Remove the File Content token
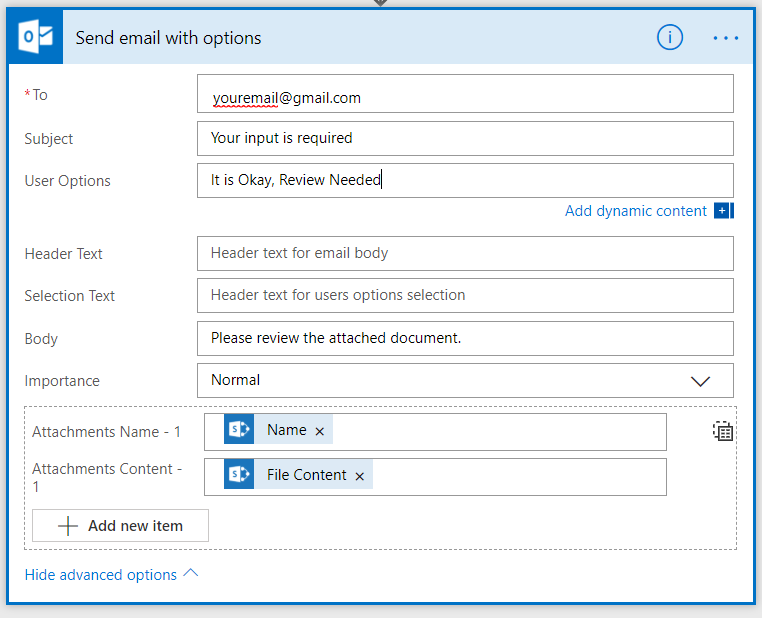Viewport: 762px width, 618px height. (360, 476)
